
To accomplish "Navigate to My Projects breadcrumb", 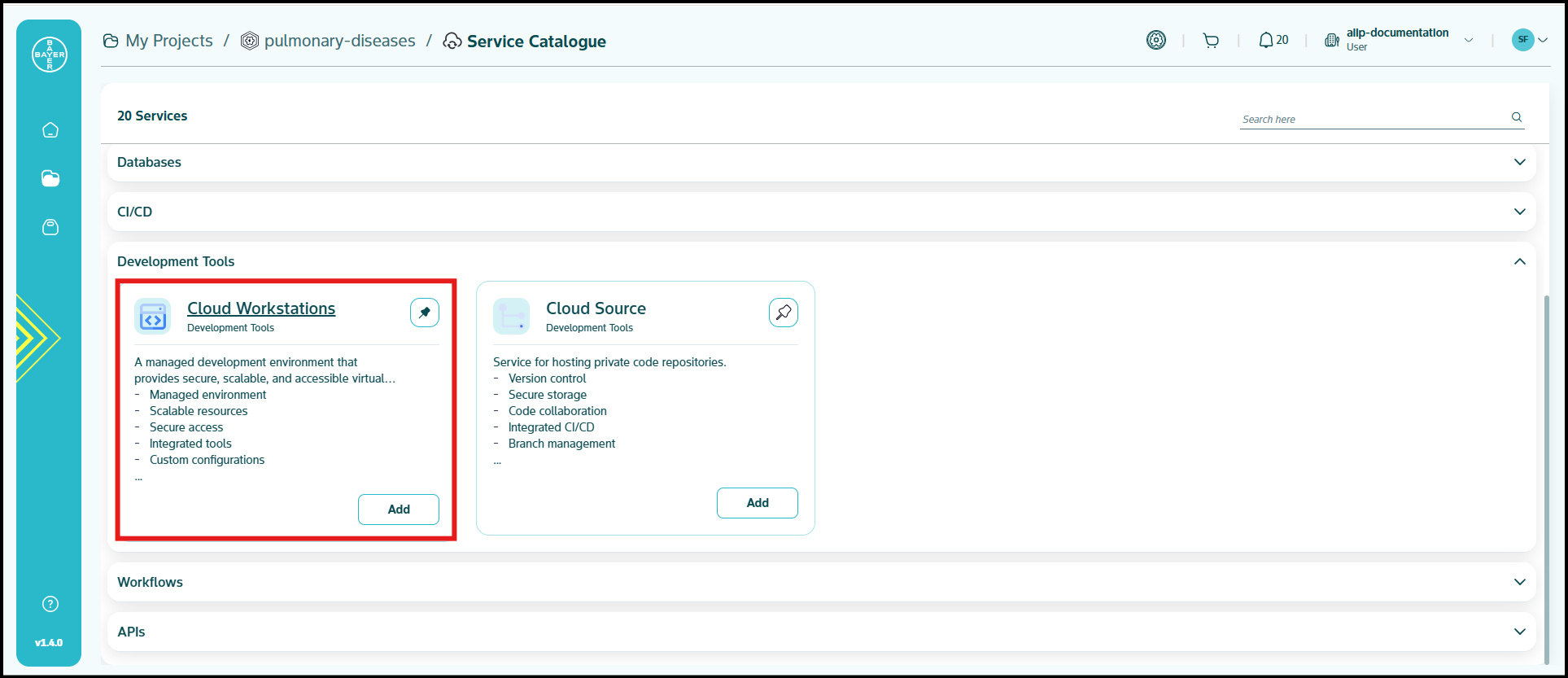I will tap(168, 41).
